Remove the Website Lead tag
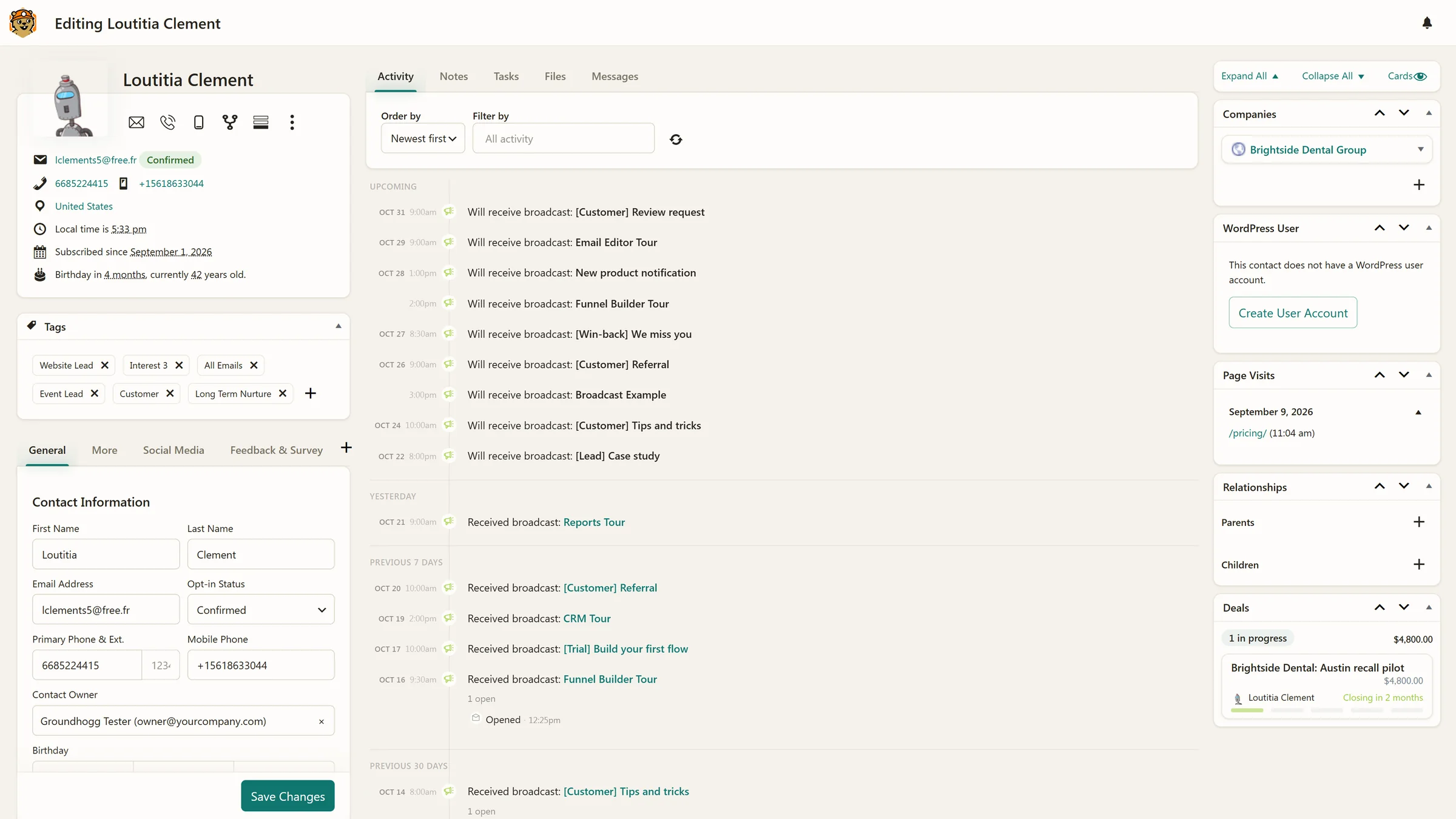This screenshot has height=819, width=1456. pyautogui.click(x=104, y=365)
